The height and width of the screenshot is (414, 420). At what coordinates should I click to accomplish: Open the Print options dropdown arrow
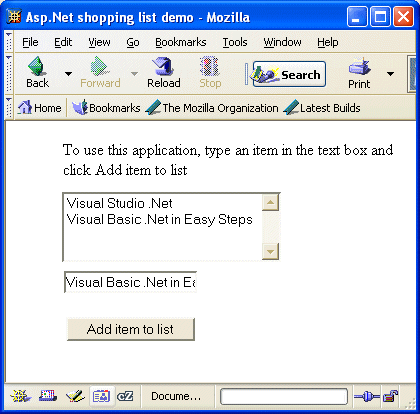tap(390, 74)
